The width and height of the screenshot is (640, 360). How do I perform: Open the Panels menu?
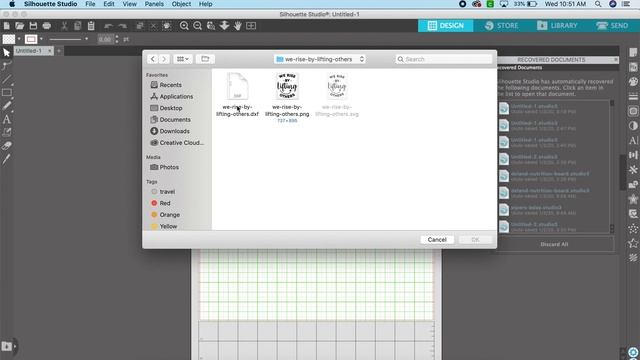click(x=154, y=4)
